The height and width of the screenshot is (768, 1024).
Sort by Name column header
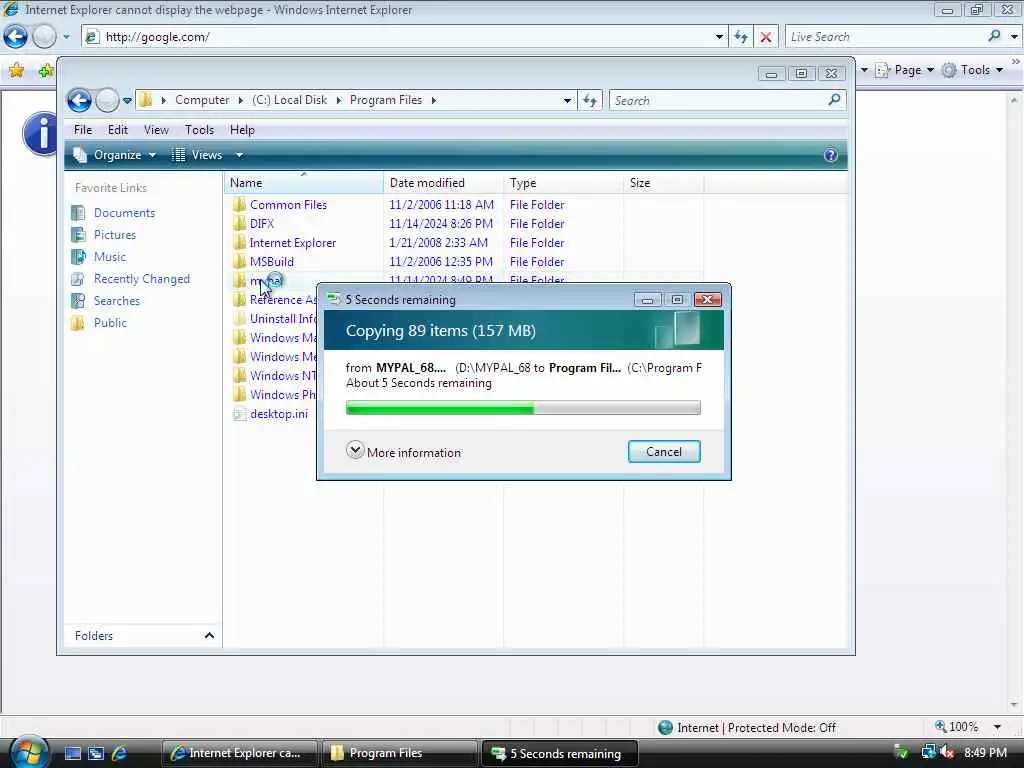(304, 183)
